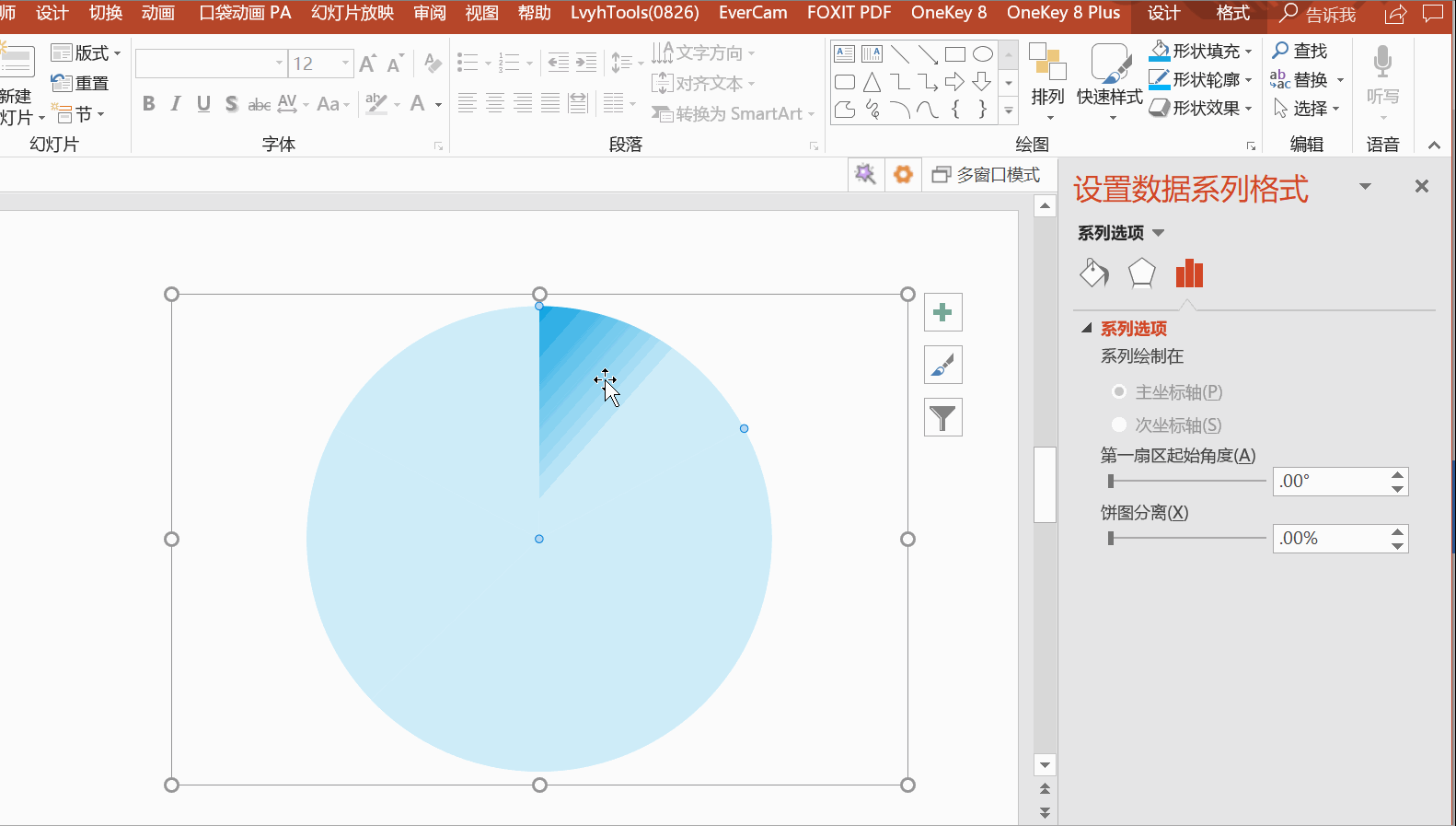This screenshot has width=1456, height=826.
Task: Click the 重置 button
Action: tap(80, 83)
